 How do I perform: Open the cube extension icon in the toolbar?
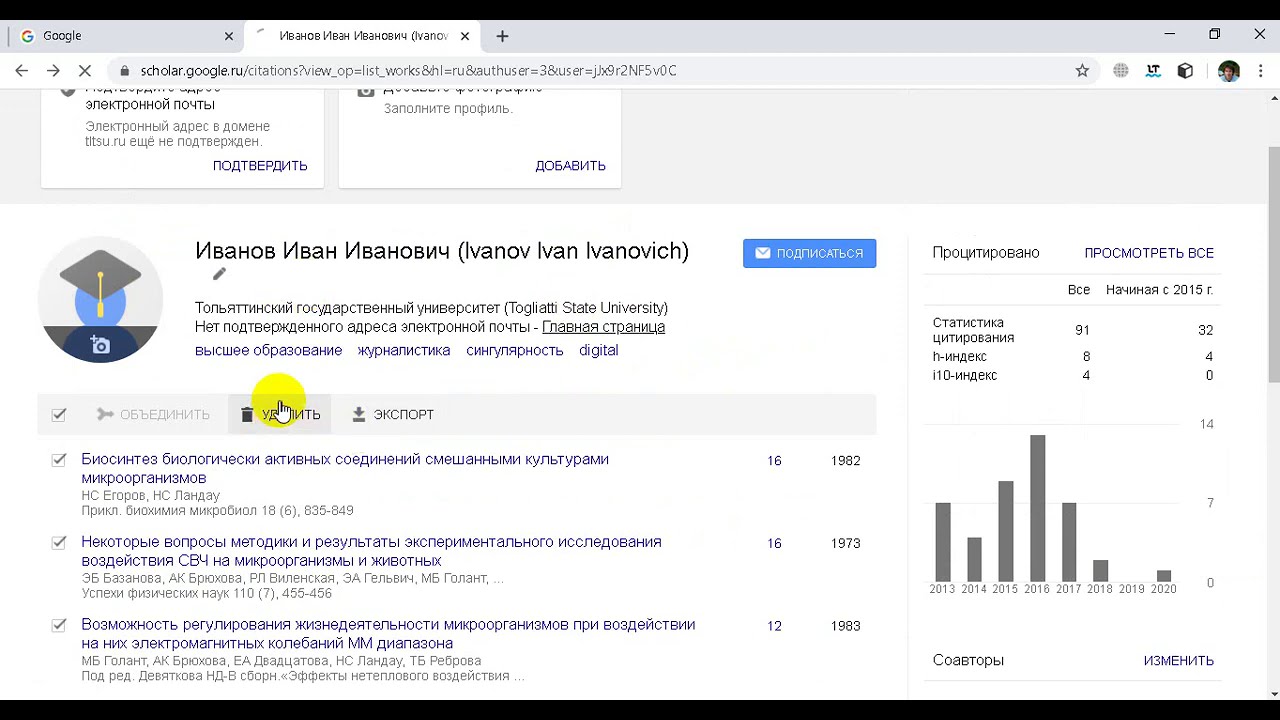(1185, 71)
